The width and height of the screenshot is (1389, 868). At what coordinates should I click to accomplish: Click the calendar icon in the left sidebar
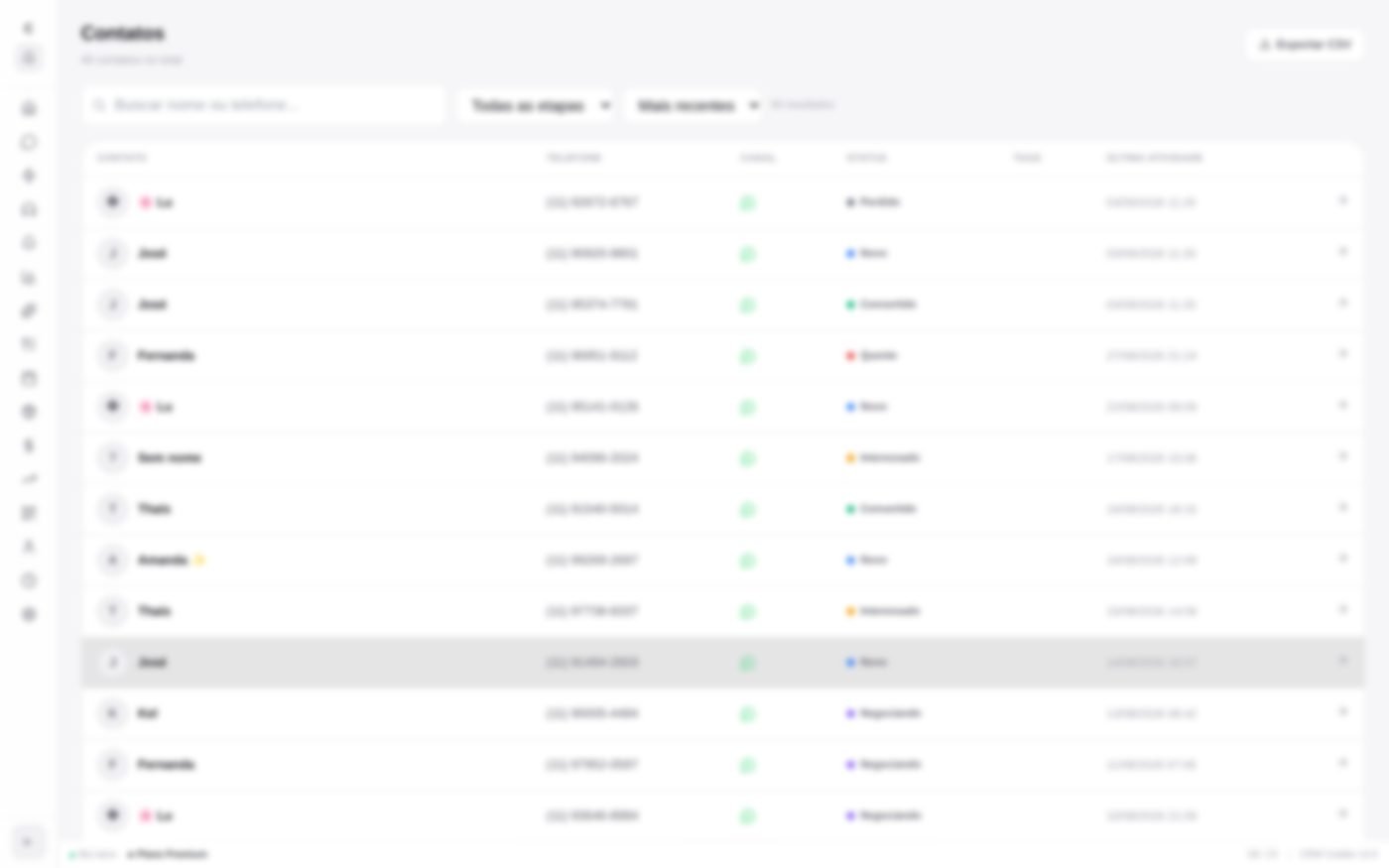[29, 378]
